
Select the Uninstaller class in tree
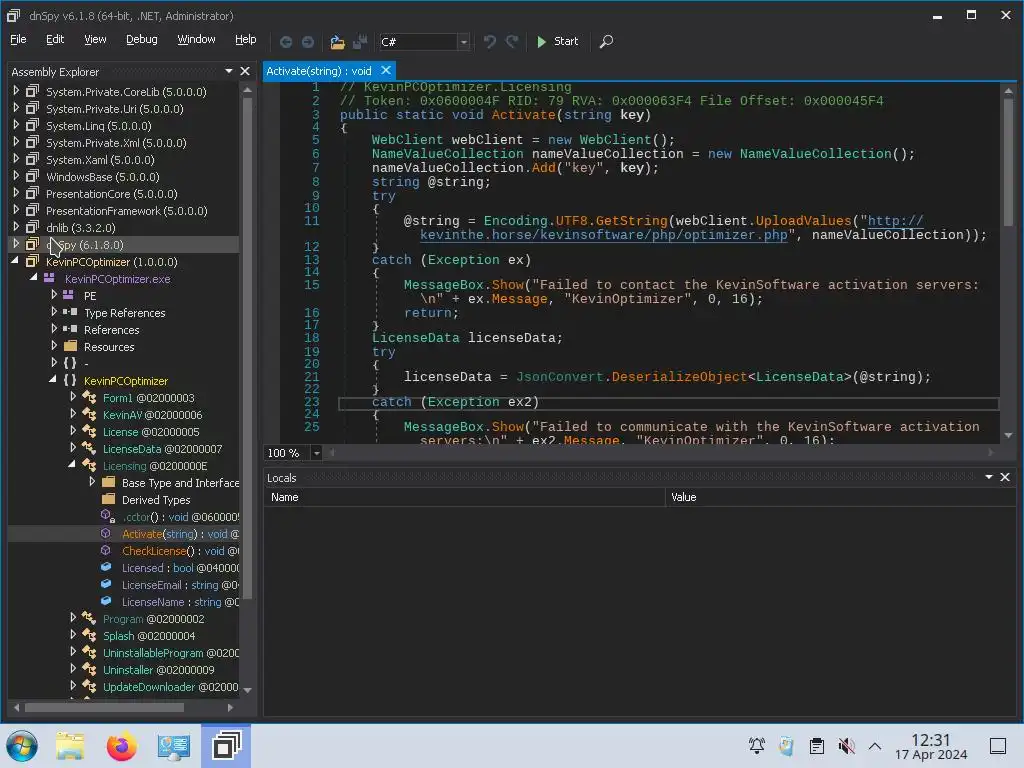tap(158, 670)
